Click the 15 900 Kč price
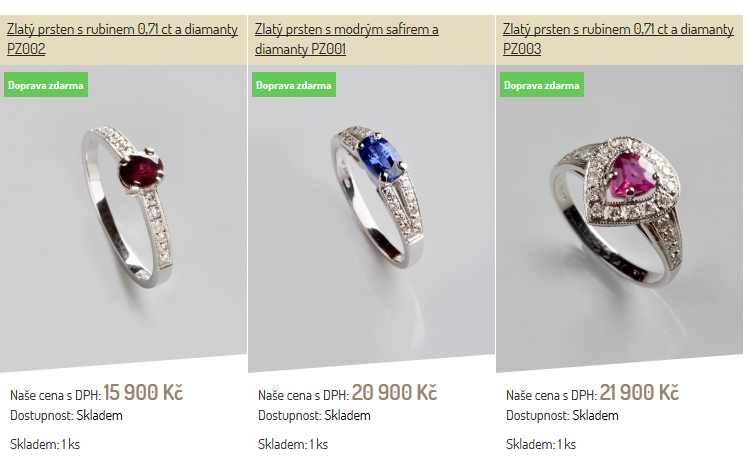Viewport: 748px width, 462px height. pyautogui.click(x=143, y=392)
